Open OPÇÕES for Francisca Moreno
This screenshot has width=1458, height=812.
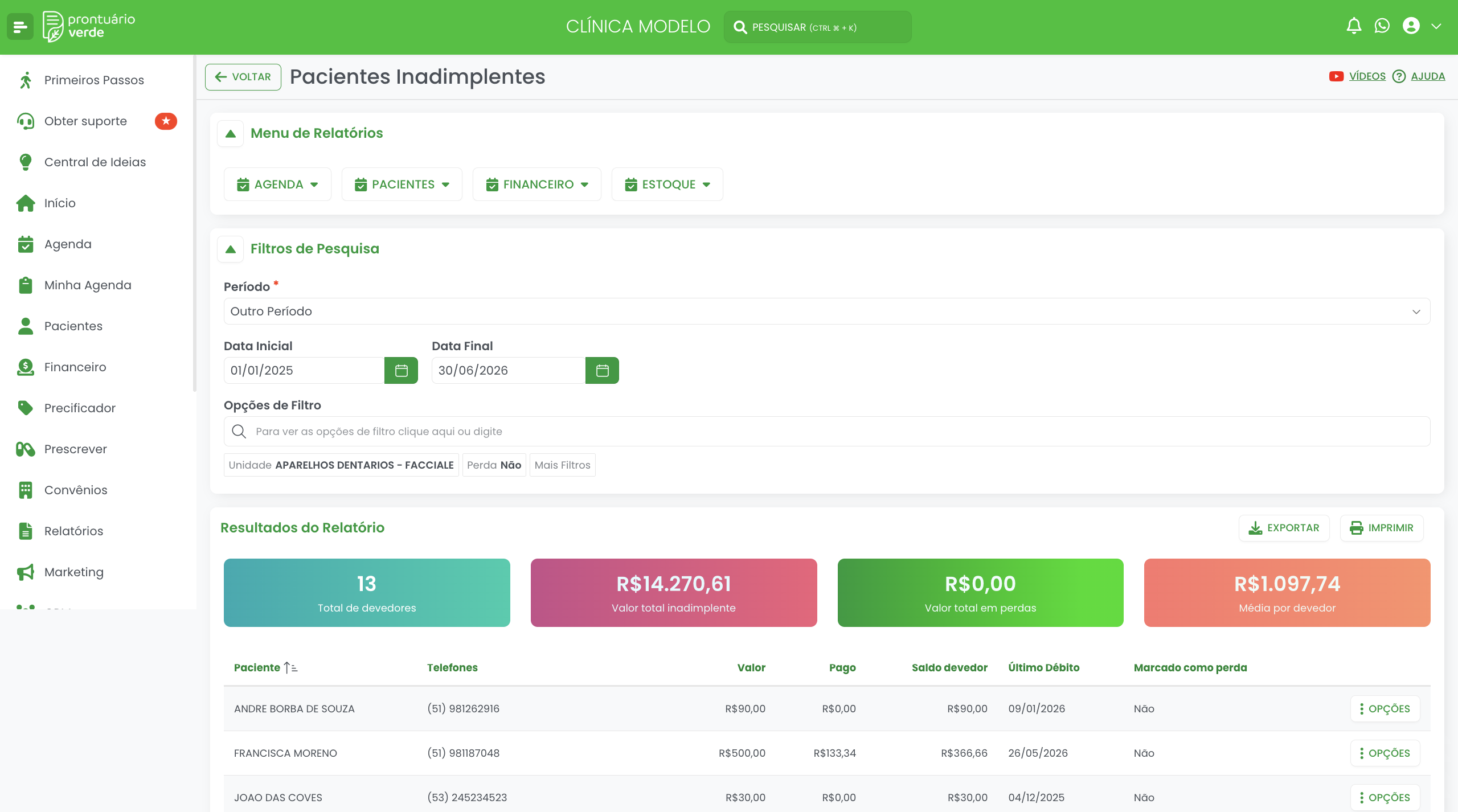pos(1385,753)
